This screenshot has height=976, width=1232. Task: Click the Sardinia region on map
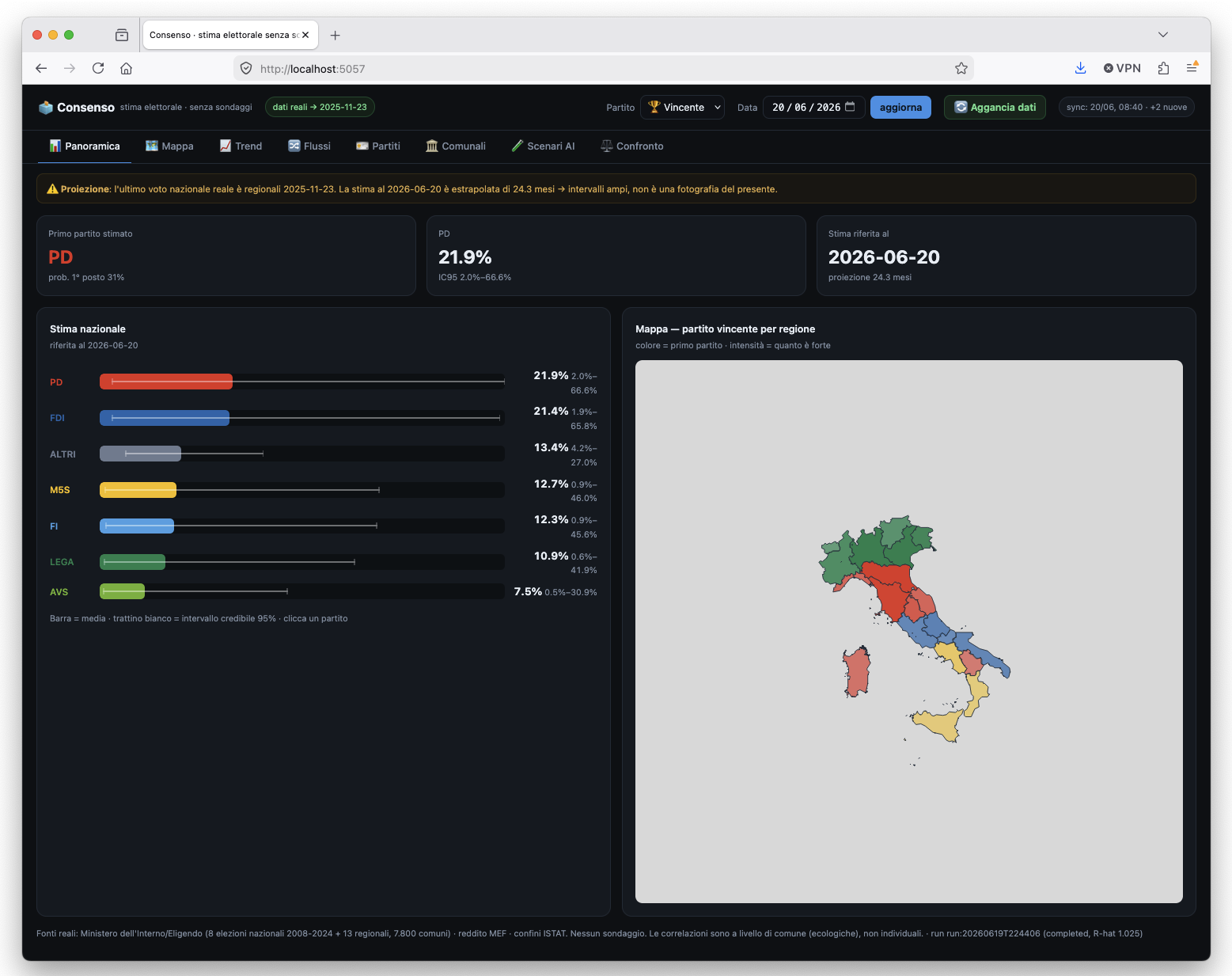click(x=857, y=671)
